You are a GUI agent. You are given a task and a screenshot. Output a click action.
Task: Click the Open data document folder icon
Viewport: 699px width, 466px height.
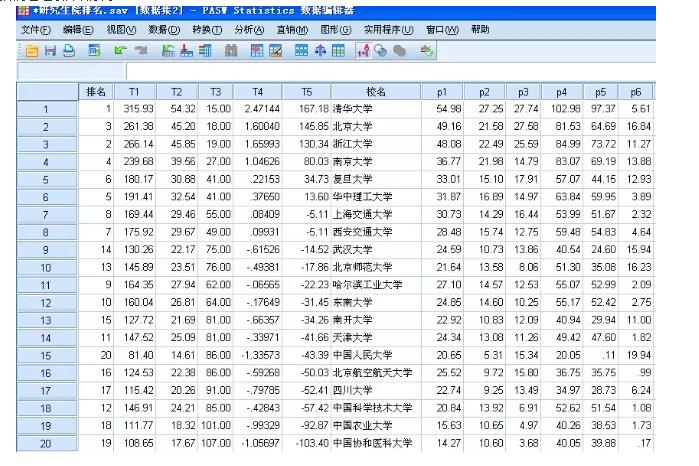click(32, 51)
